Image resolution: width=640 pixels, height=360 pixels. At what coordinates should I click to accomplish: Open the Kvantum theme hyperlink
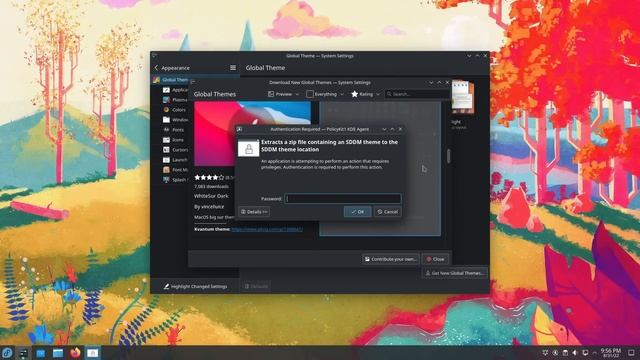(x=267, y=229)
